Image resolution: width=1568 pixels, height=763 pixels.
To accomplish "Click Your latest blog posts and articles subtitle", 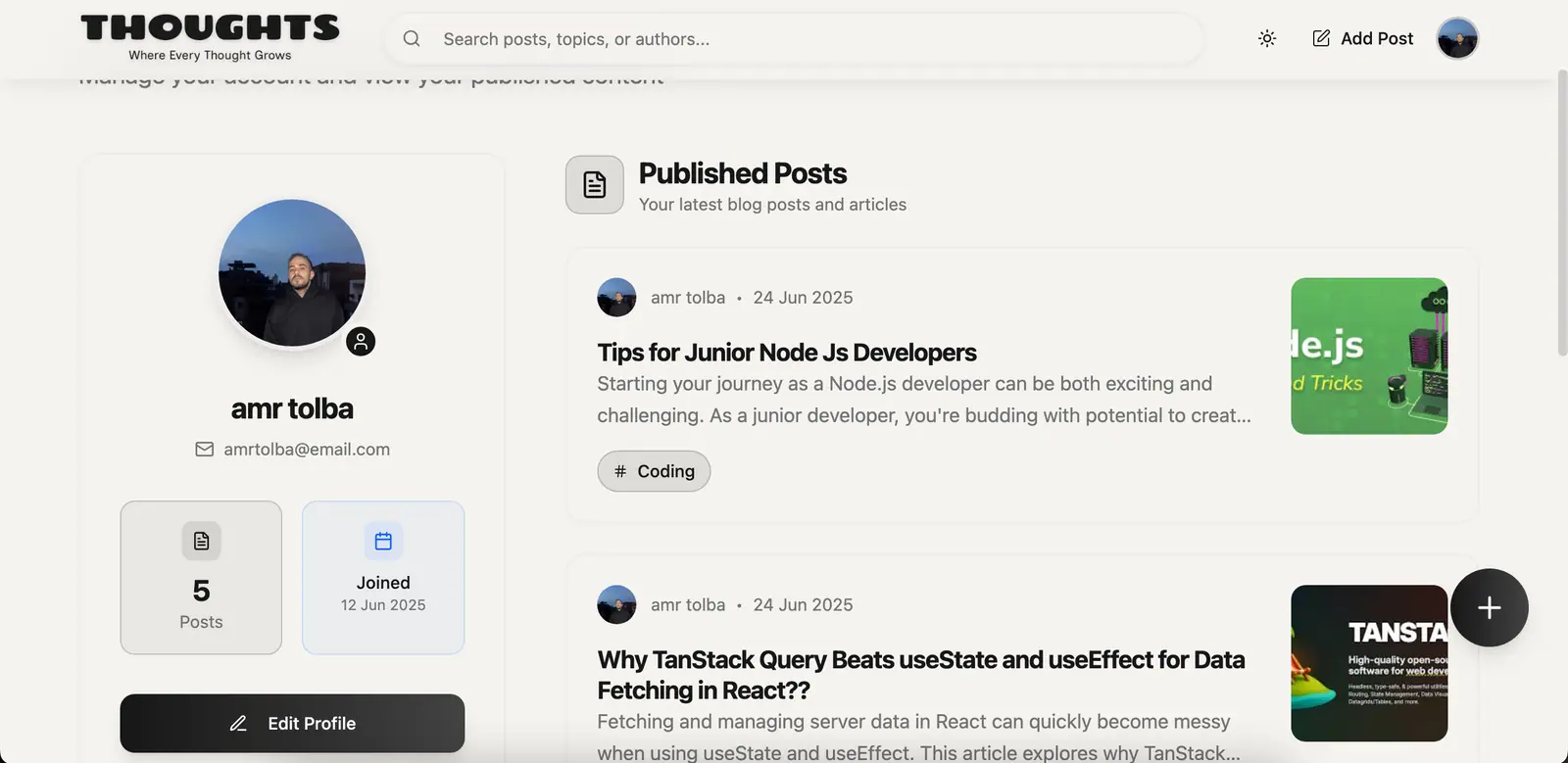I will (x=772, y=205).
